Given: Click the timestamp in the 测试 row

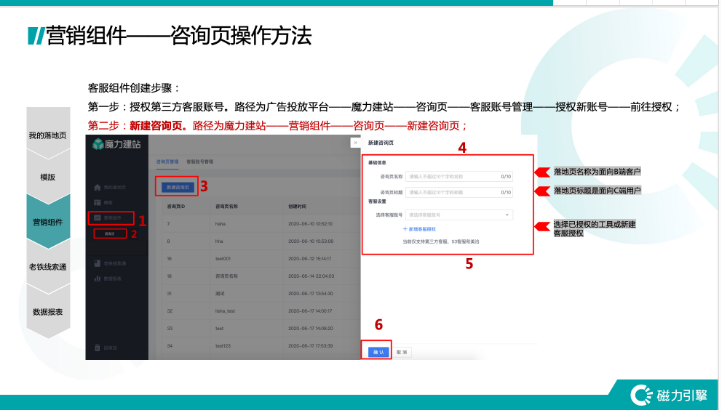Looking at the screenshot, I should point(310,294).
